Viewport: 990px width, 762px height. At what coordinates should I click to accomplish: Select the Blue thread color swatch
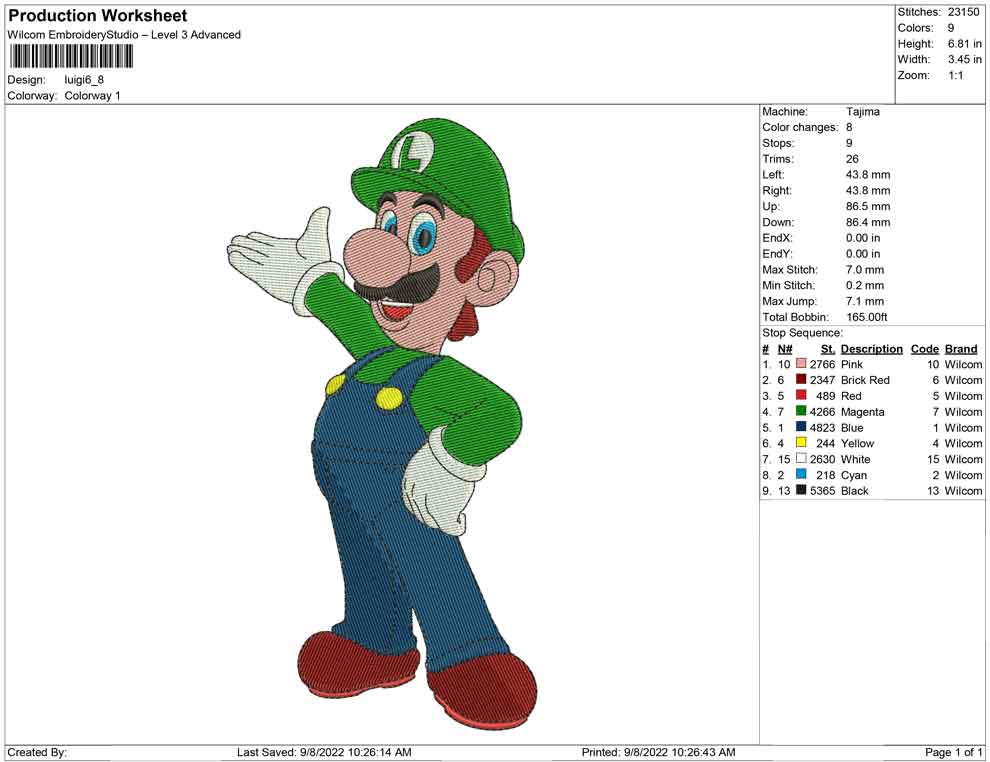click(801, 427)
